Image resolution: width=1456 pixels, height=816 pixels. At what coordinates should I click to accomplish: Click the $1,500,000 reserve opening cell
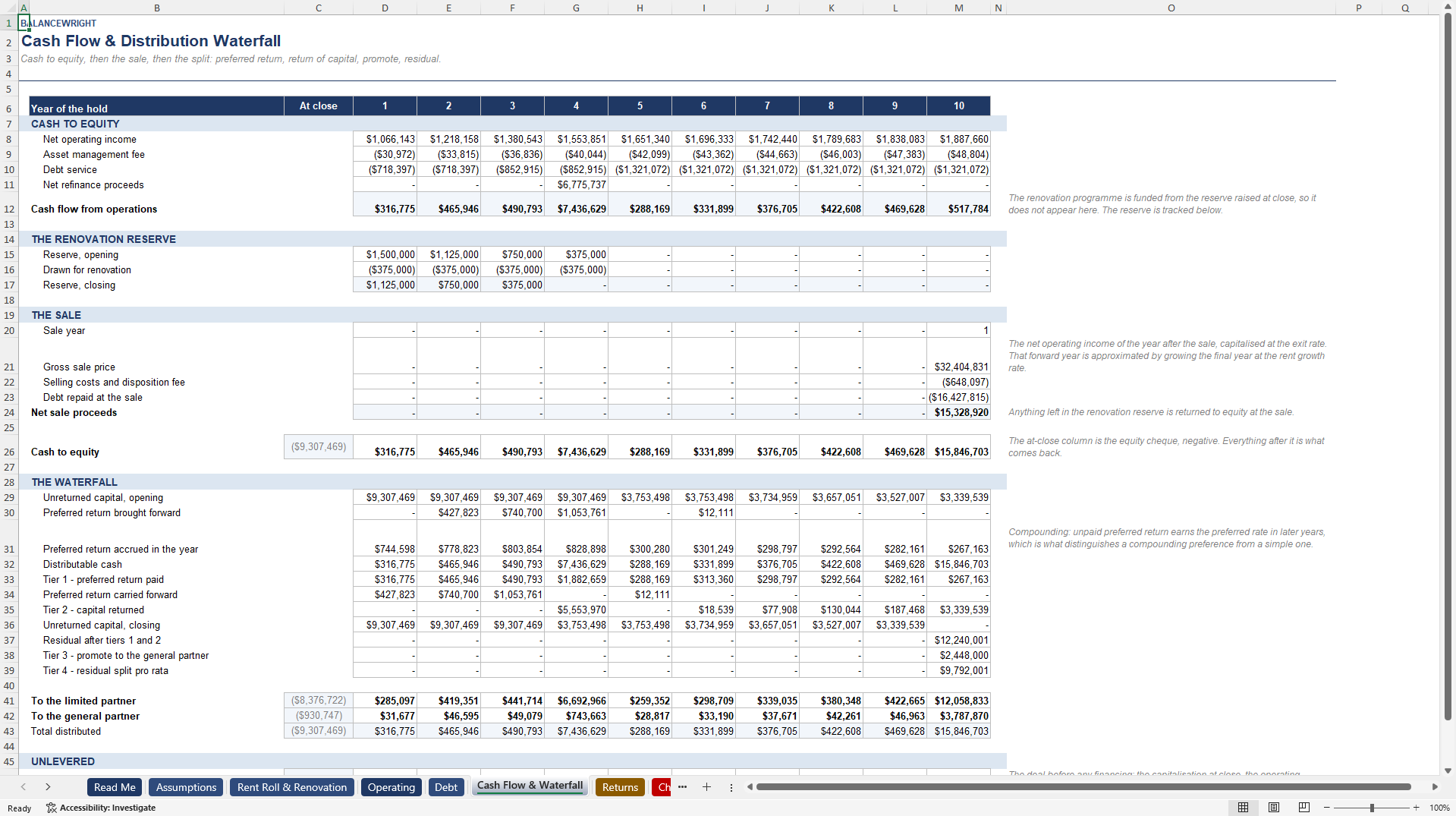[x=385, y=254]
